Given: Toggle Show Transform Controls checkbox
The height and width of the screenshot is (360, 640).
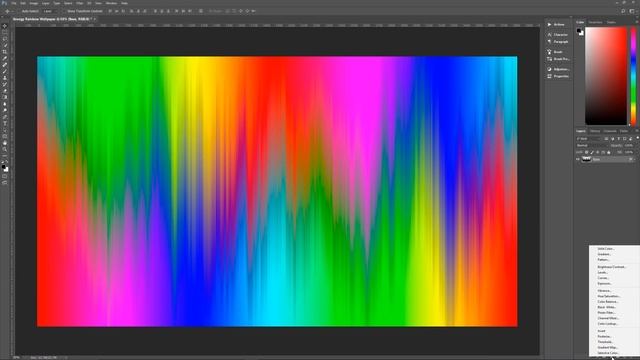Looking at the screenshot, I should 64,11.
